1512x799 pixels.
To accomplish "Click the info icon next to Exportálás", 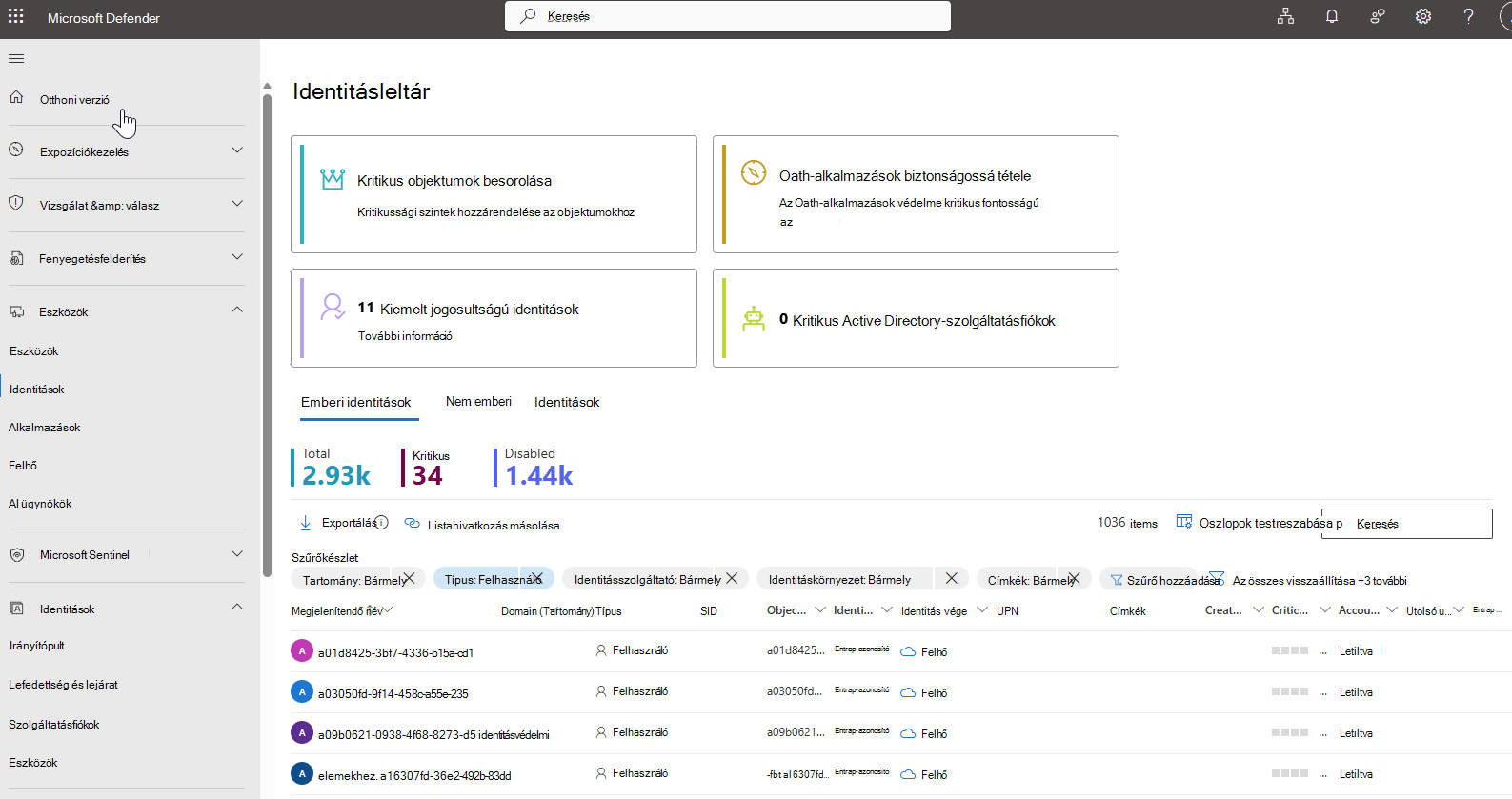I will (x=381, y=523).
